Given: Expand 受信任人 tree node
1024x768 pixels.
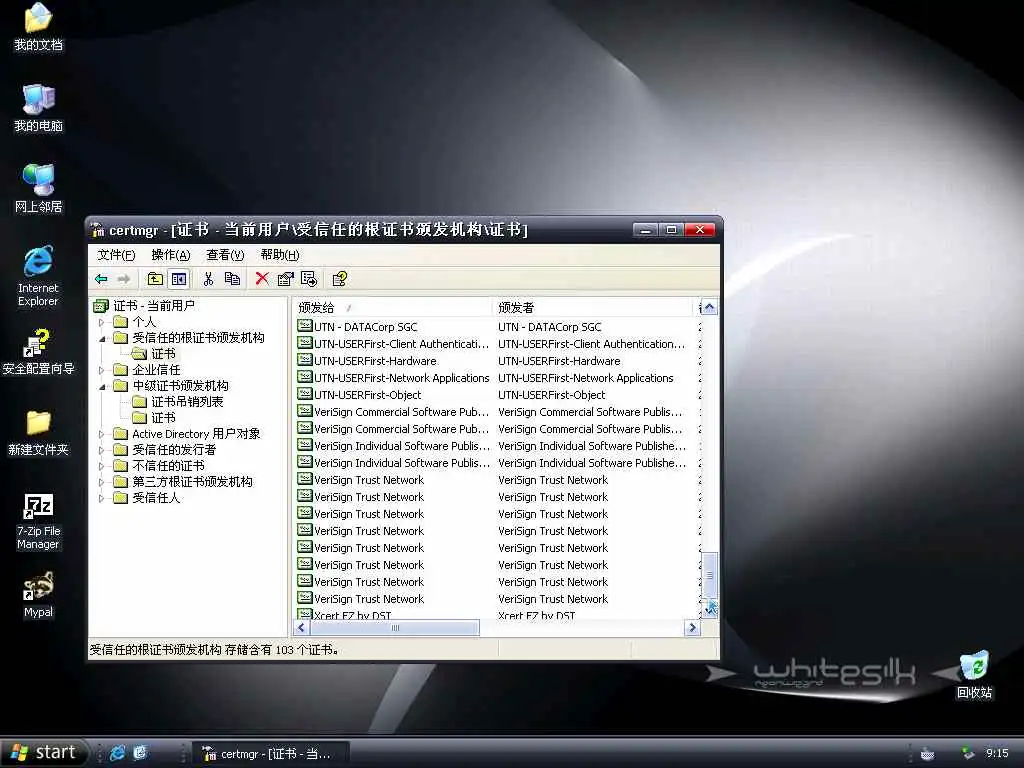Looking at the screenshot, I should (101, 498).
